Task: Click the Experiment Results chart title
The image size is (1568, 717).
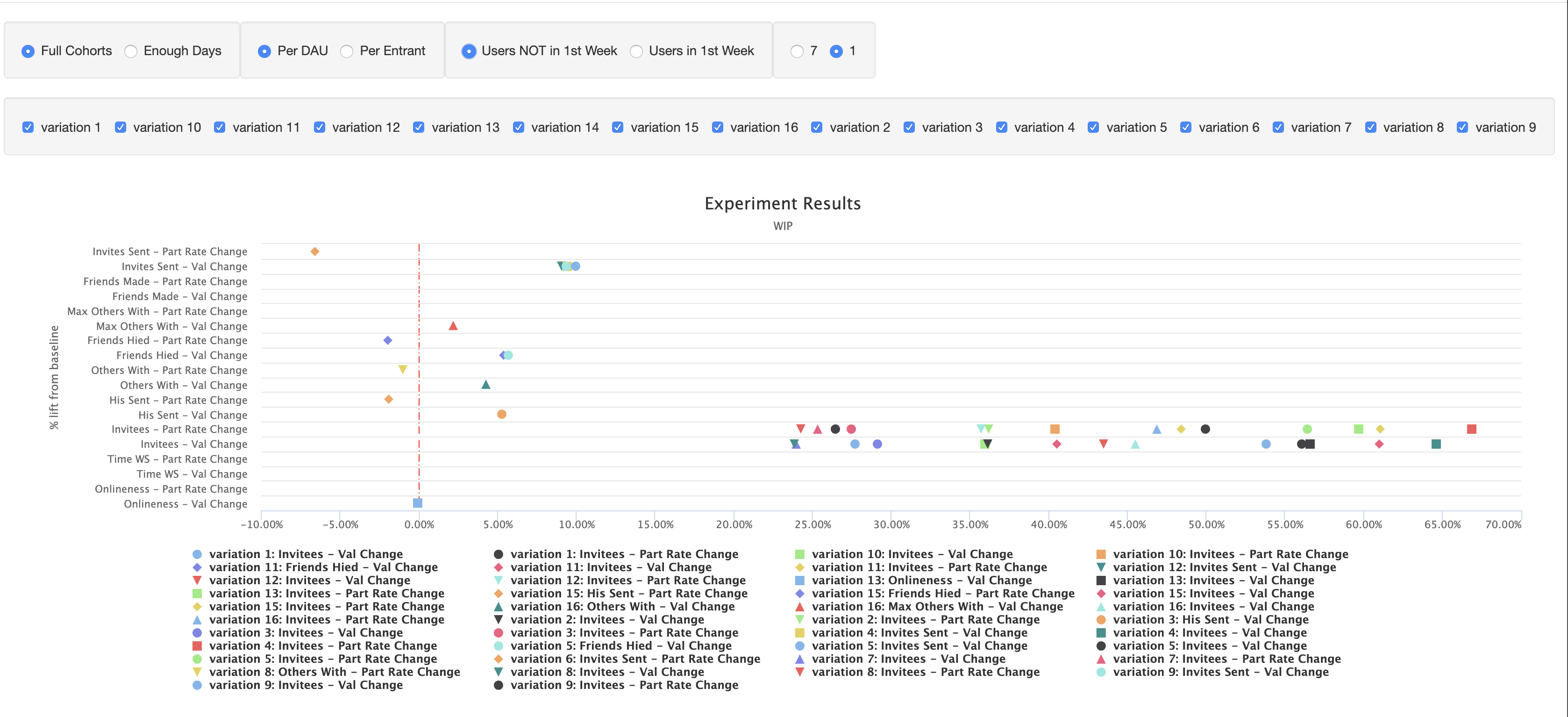Action: tap(782, 203)
